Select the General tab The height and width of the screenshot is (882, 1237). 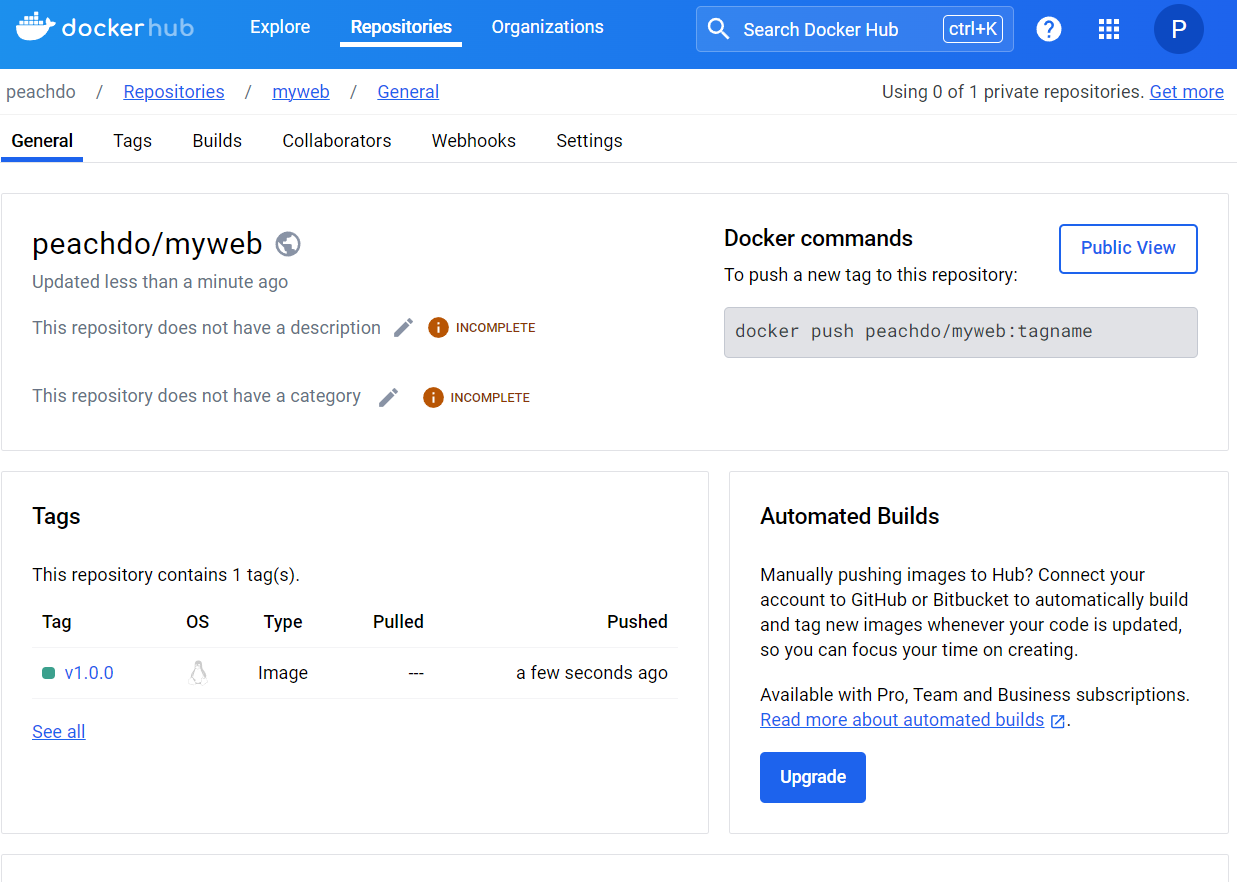click(42, 141)
